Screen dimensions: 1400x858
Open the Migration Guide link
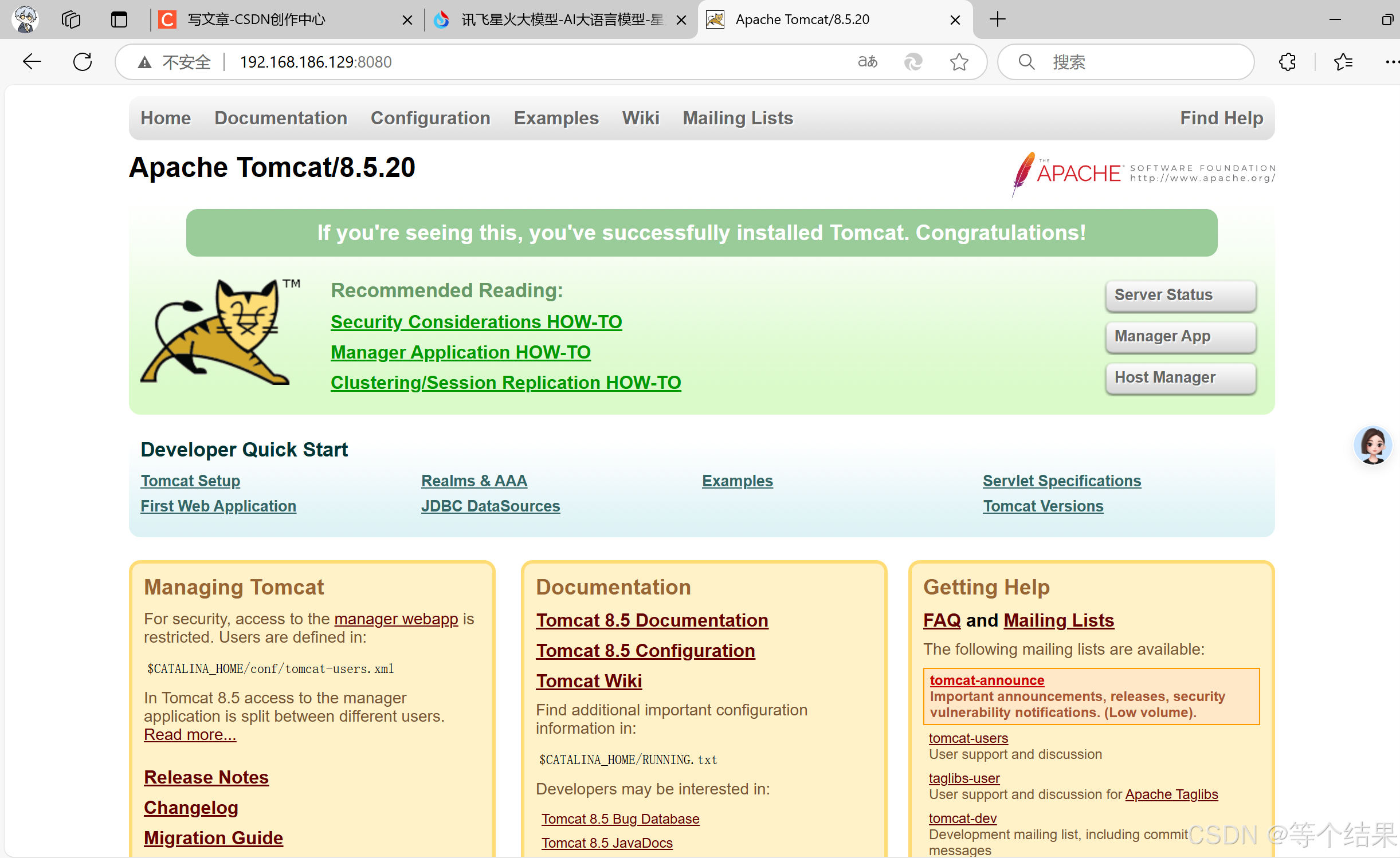click(213, 838)
